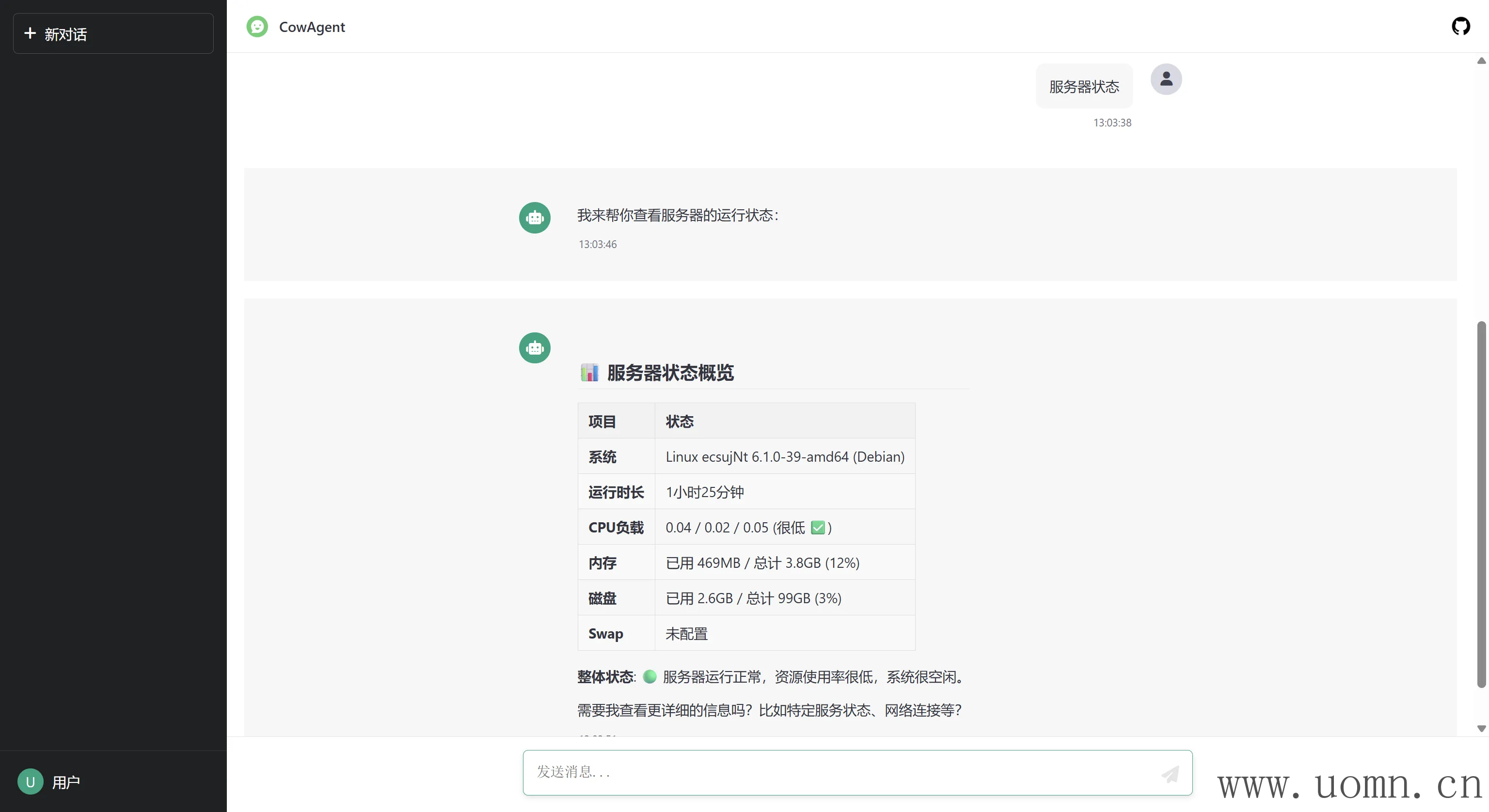This screenshot has height=812, width=1489.
Task: Click the CowAgent title text
Action: coord(312,27)
